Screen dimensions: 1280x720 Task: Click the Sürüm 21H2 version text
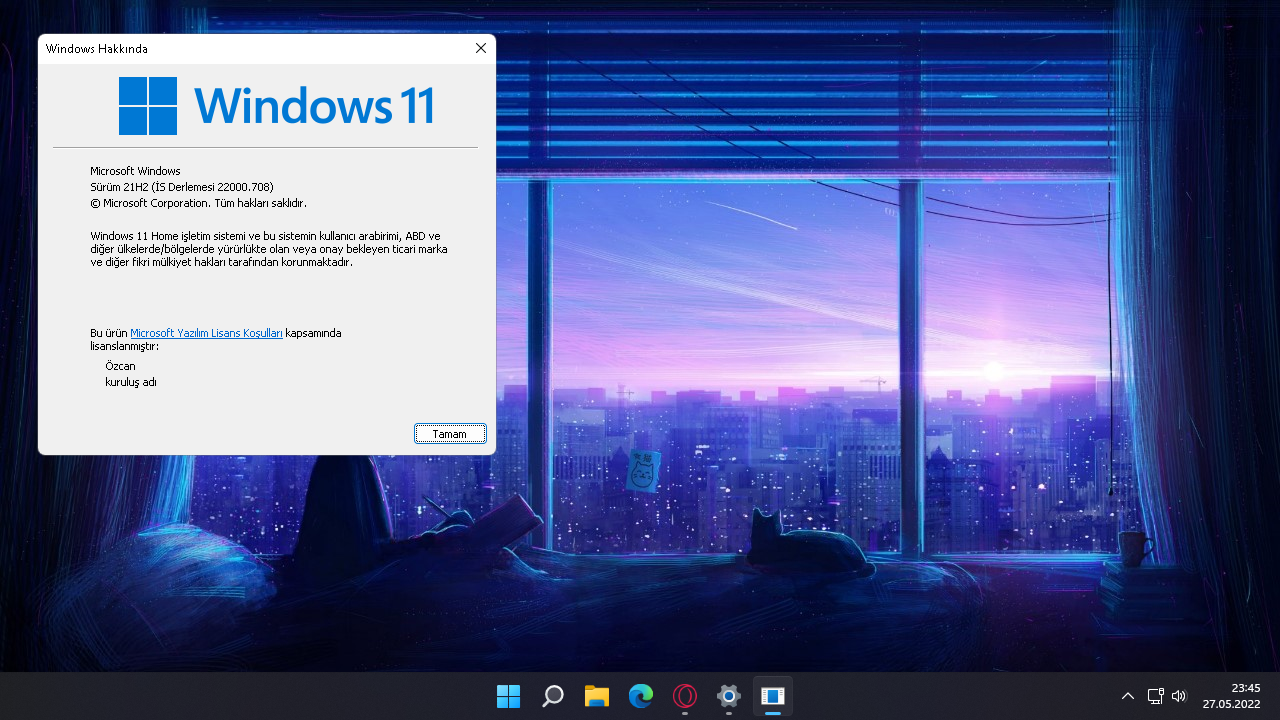pos(181,186)
